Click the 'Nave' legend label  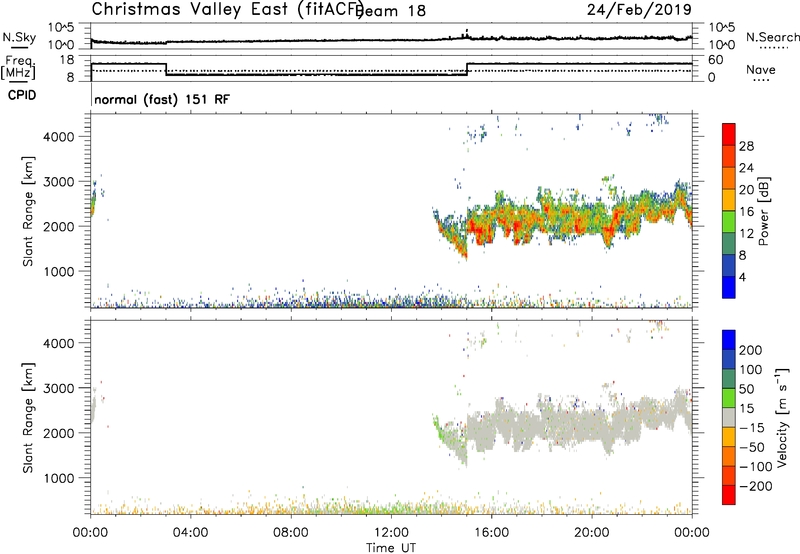pyautogui.click(x=760, y=70)
